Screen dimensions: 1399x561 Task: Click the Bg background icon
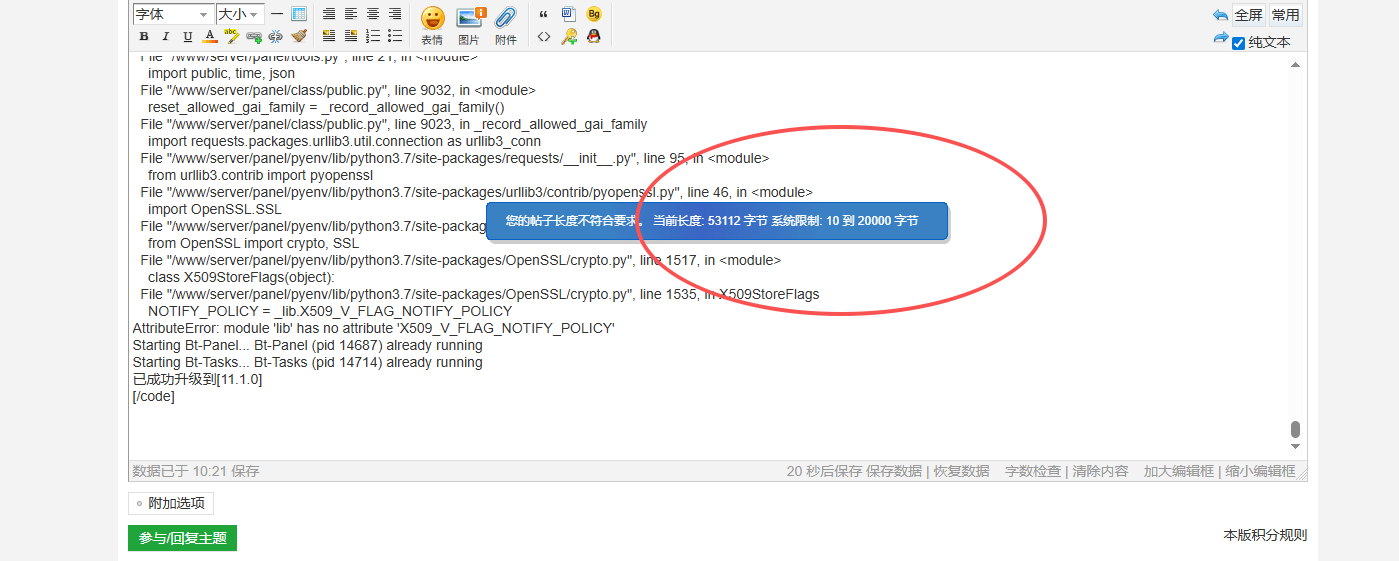594,14
